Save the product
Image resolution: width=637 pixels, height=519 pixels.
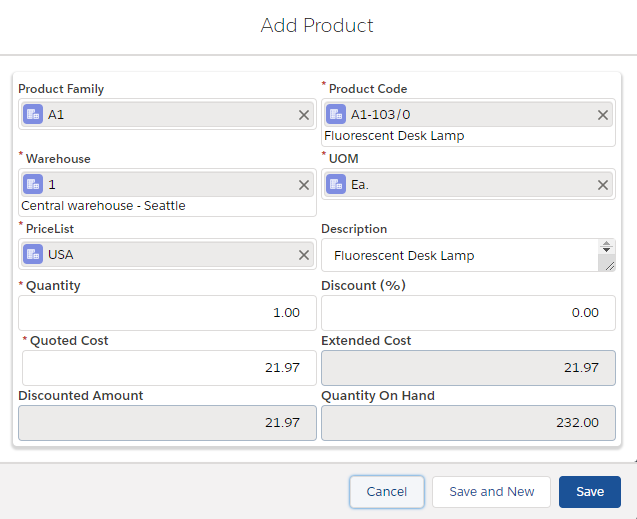[x=590, y=492]
